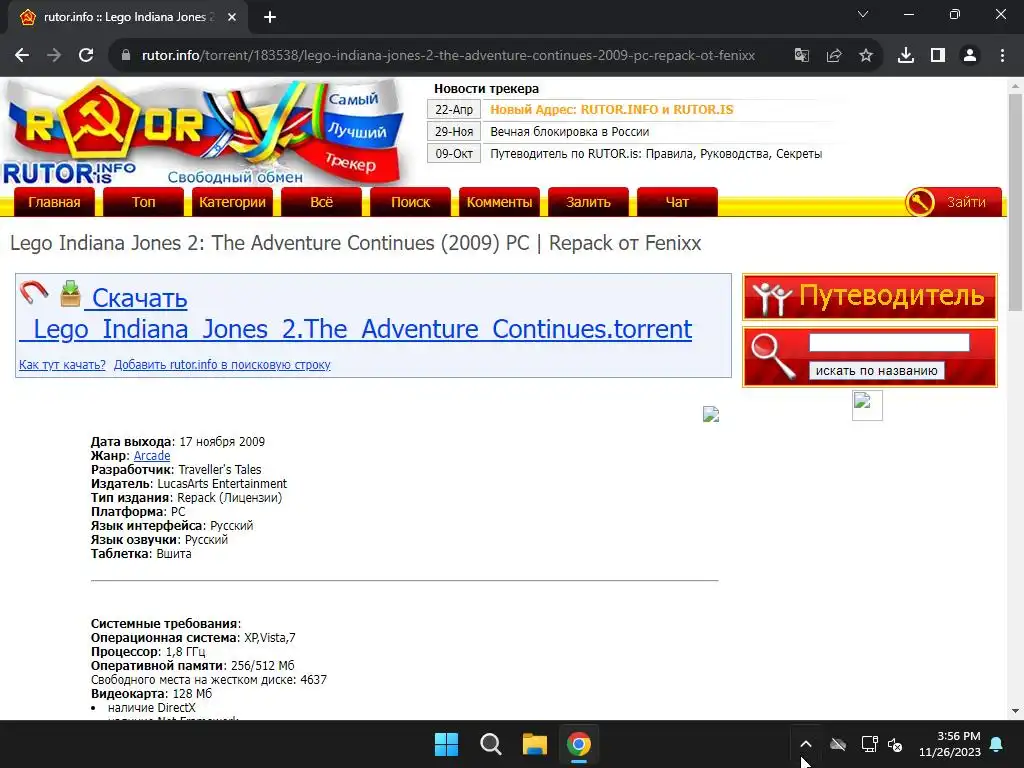Focus the search-by-name input field
This screenshot has width=1024, height=768.
[889, 342]
